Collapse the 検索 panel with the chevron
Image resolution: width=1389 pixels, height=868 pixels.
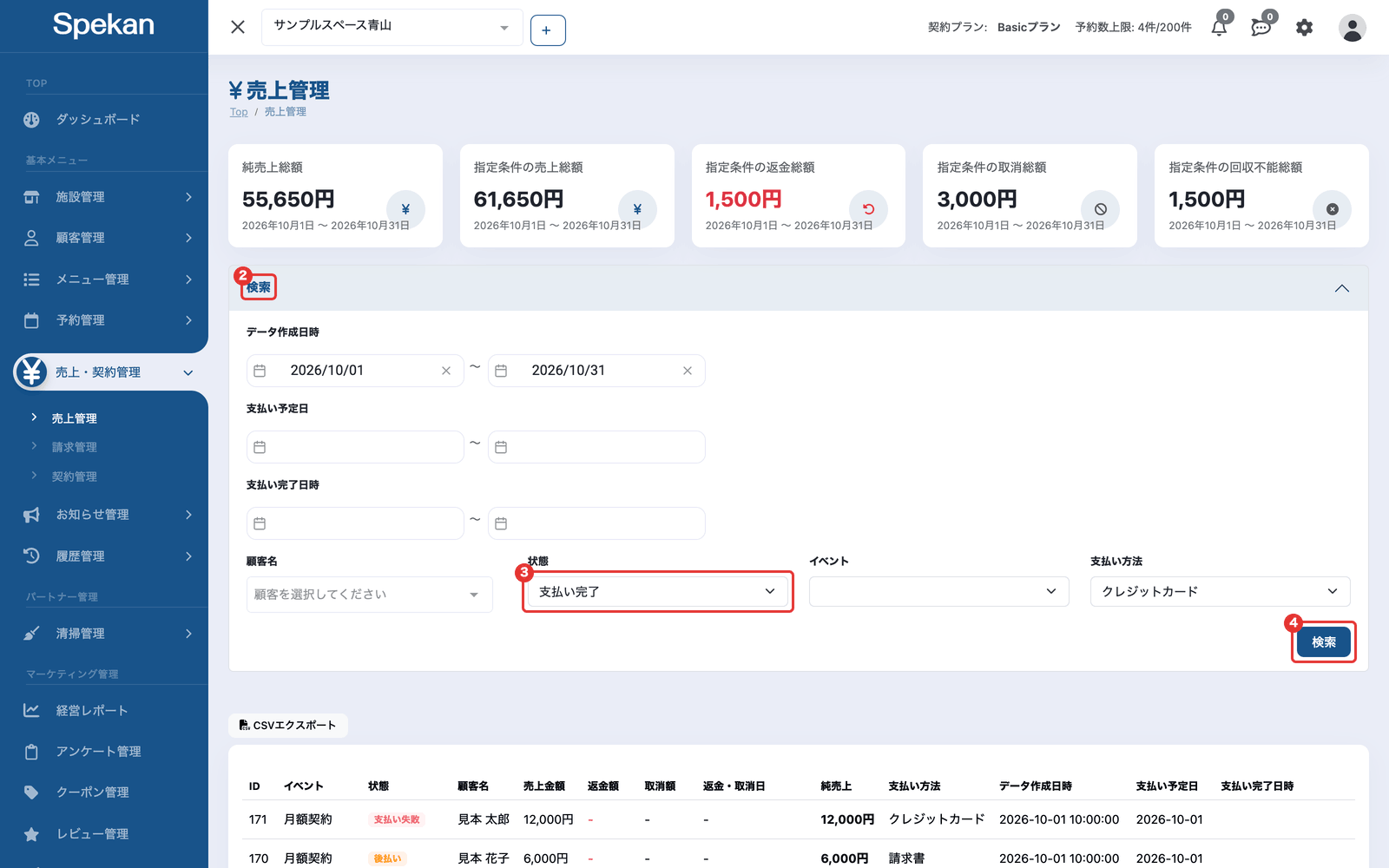click(x=1342, y=288)
